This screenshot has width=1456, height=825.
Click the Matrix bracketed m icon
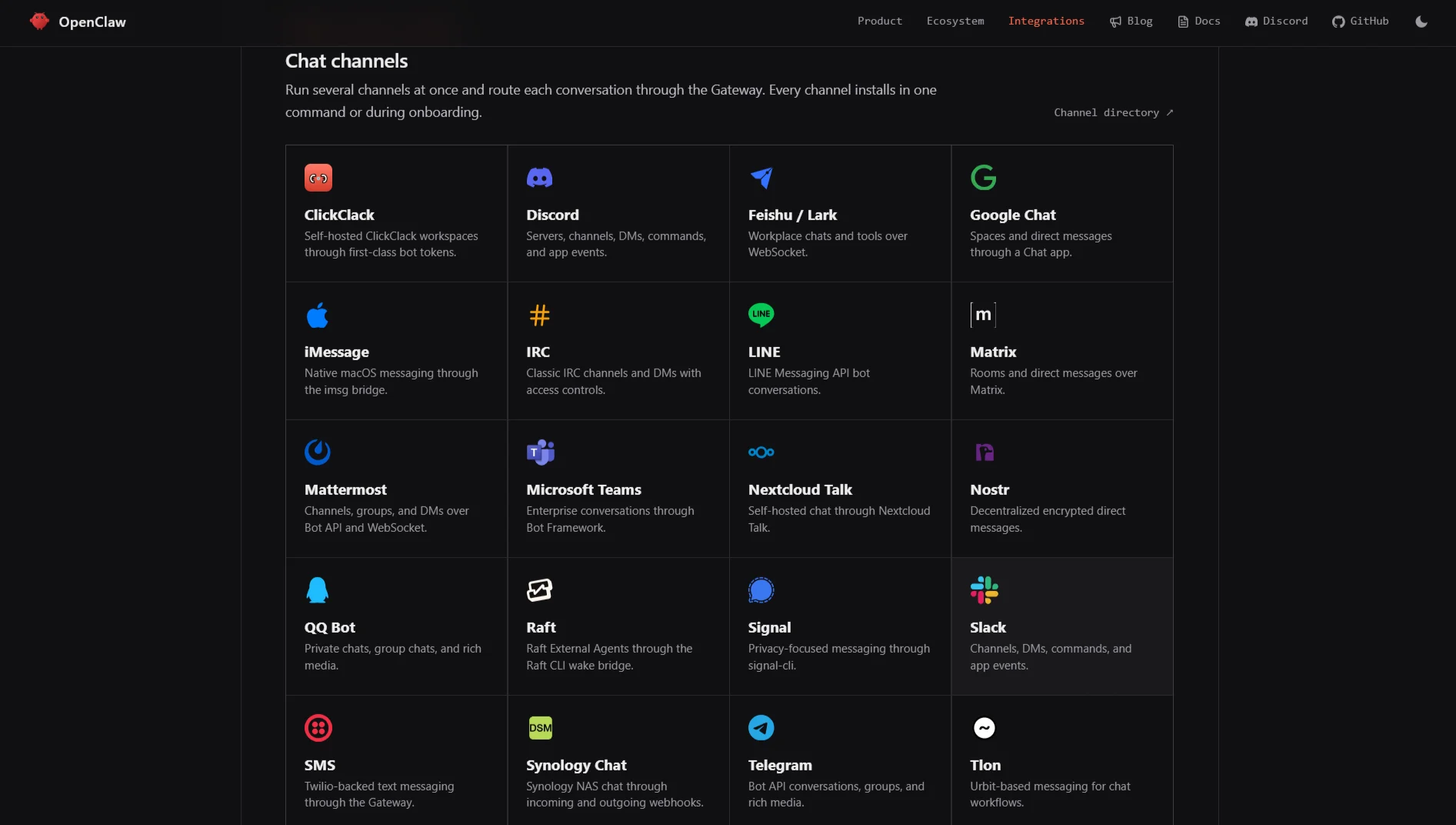984,315
